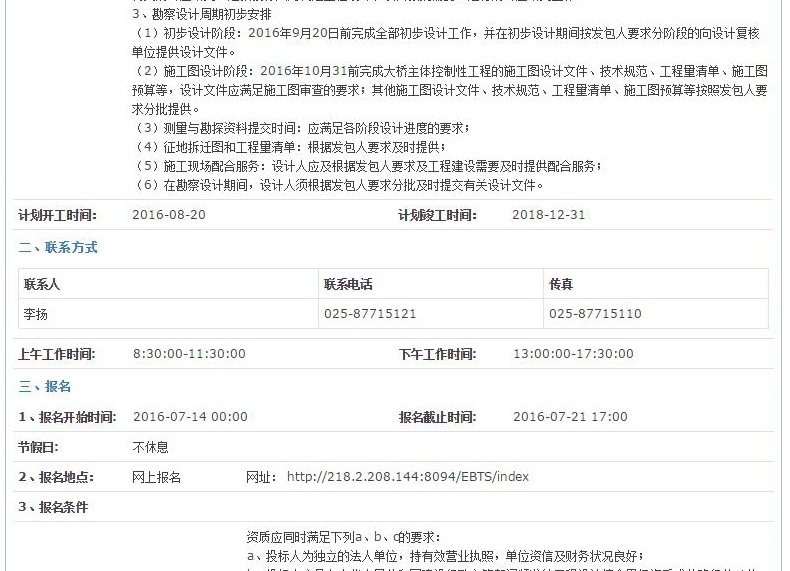Click the 联系人 column header

coord(42,284)
